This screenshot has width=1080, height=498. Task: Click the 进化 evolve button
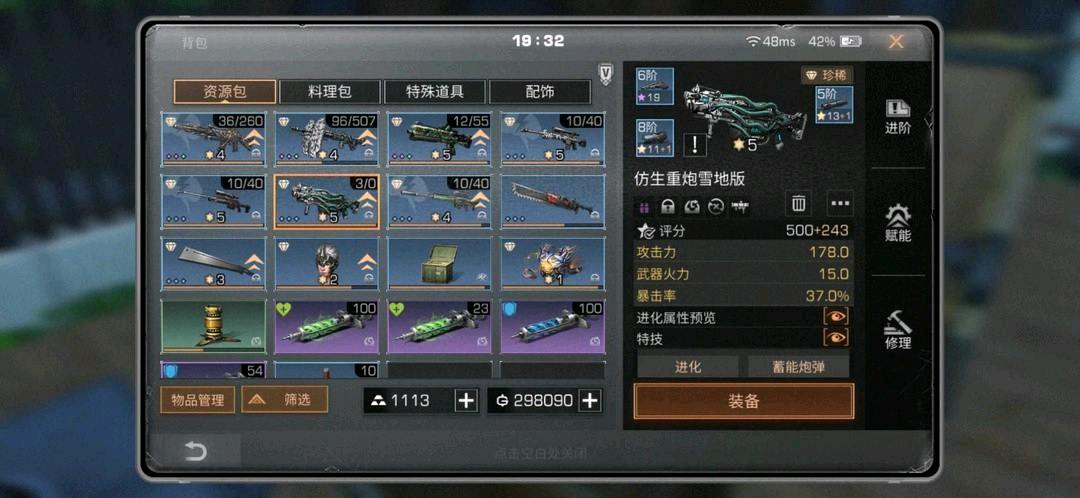[x=687, y=366]
